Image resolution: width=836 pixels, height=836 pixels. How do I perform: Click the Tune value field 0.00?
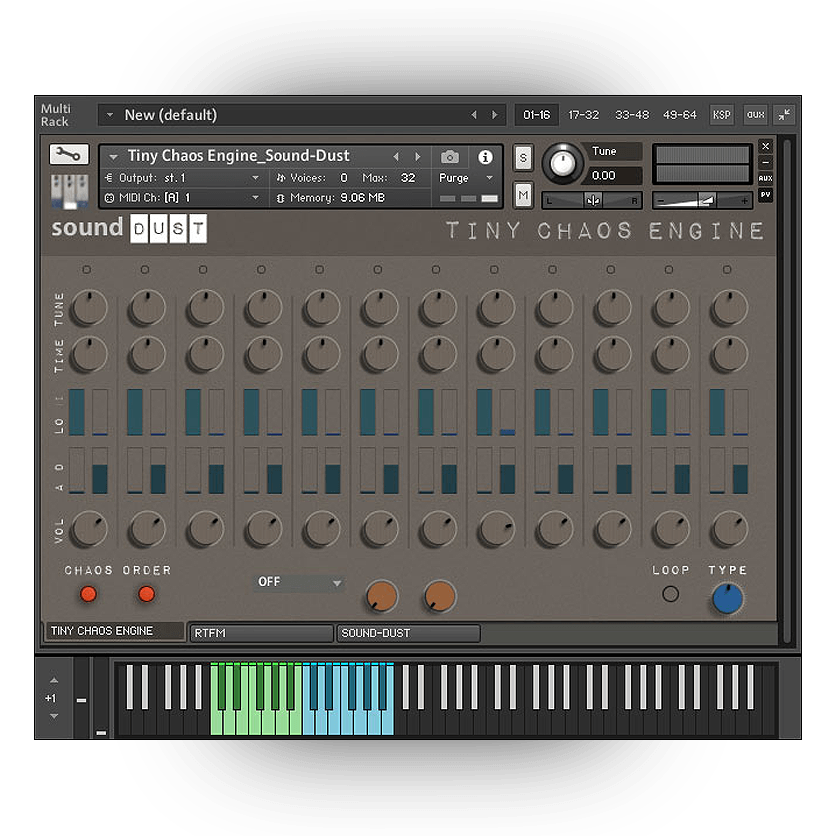612,175
